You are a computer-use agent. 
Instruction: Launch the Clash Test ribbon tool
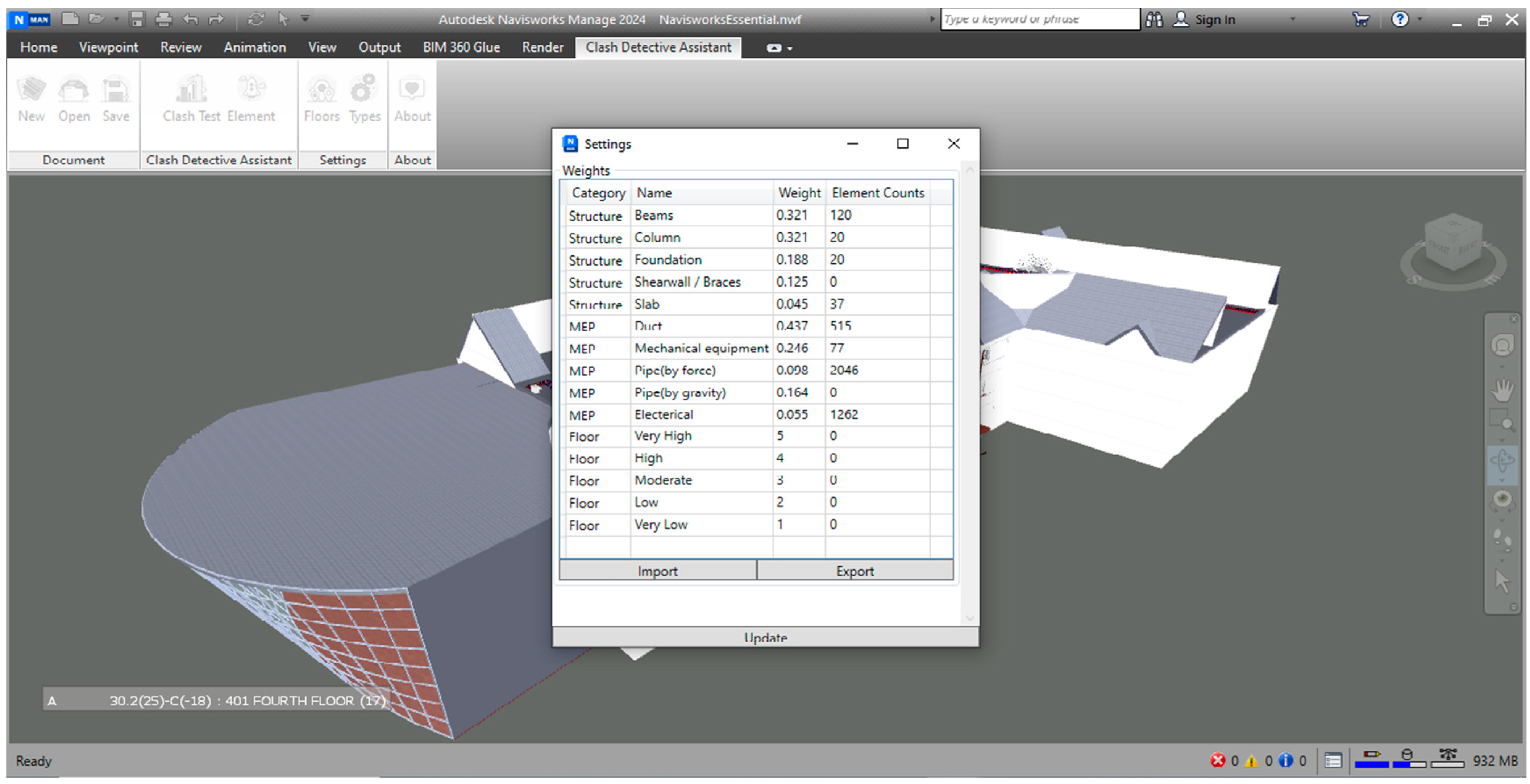[191, 99]
